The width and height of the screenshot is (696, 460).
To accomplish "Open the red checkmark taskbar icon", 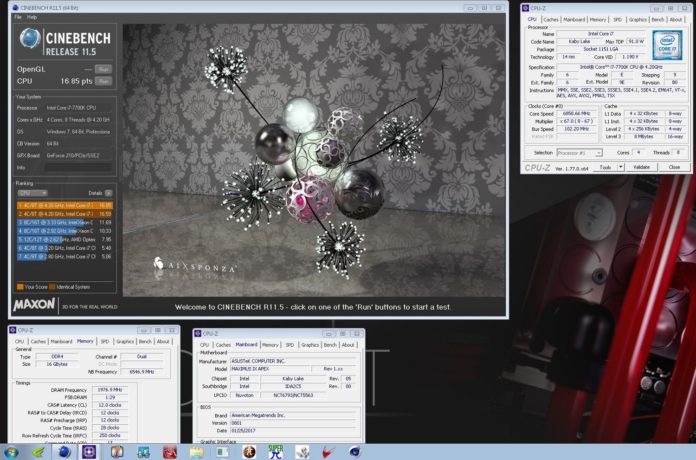I will pyautogui.click(x=328, y=452).
